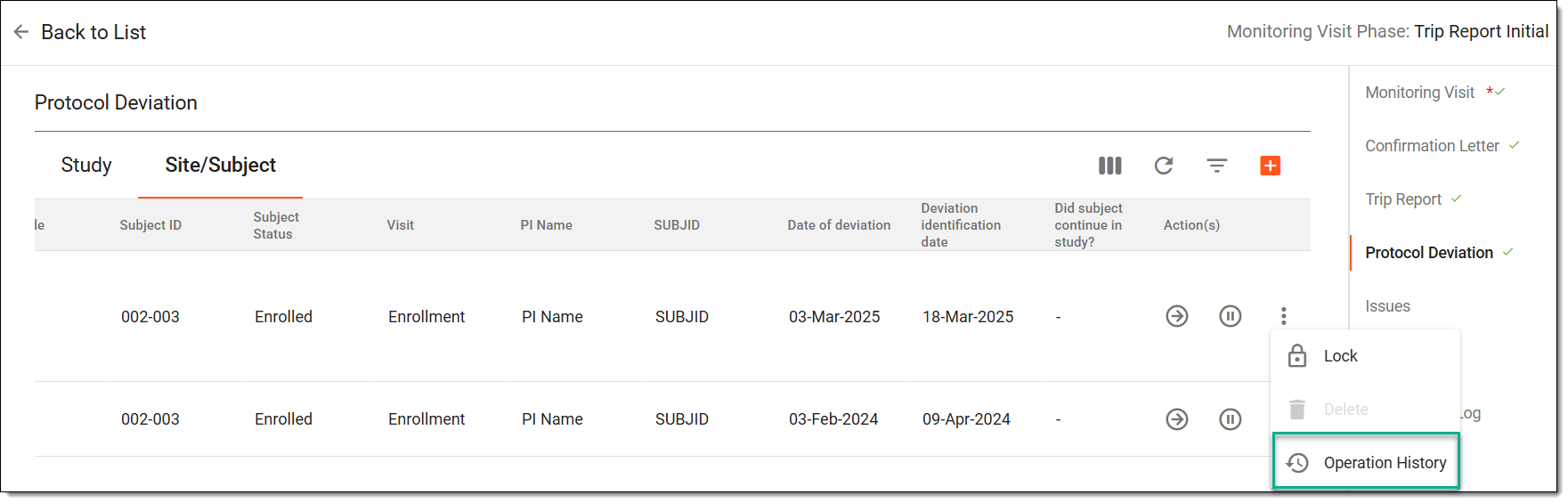Viewport: 1568px width, 503px height.
Task: Click the date 03-Feb-2024 cell
Action: coord(833,419)
